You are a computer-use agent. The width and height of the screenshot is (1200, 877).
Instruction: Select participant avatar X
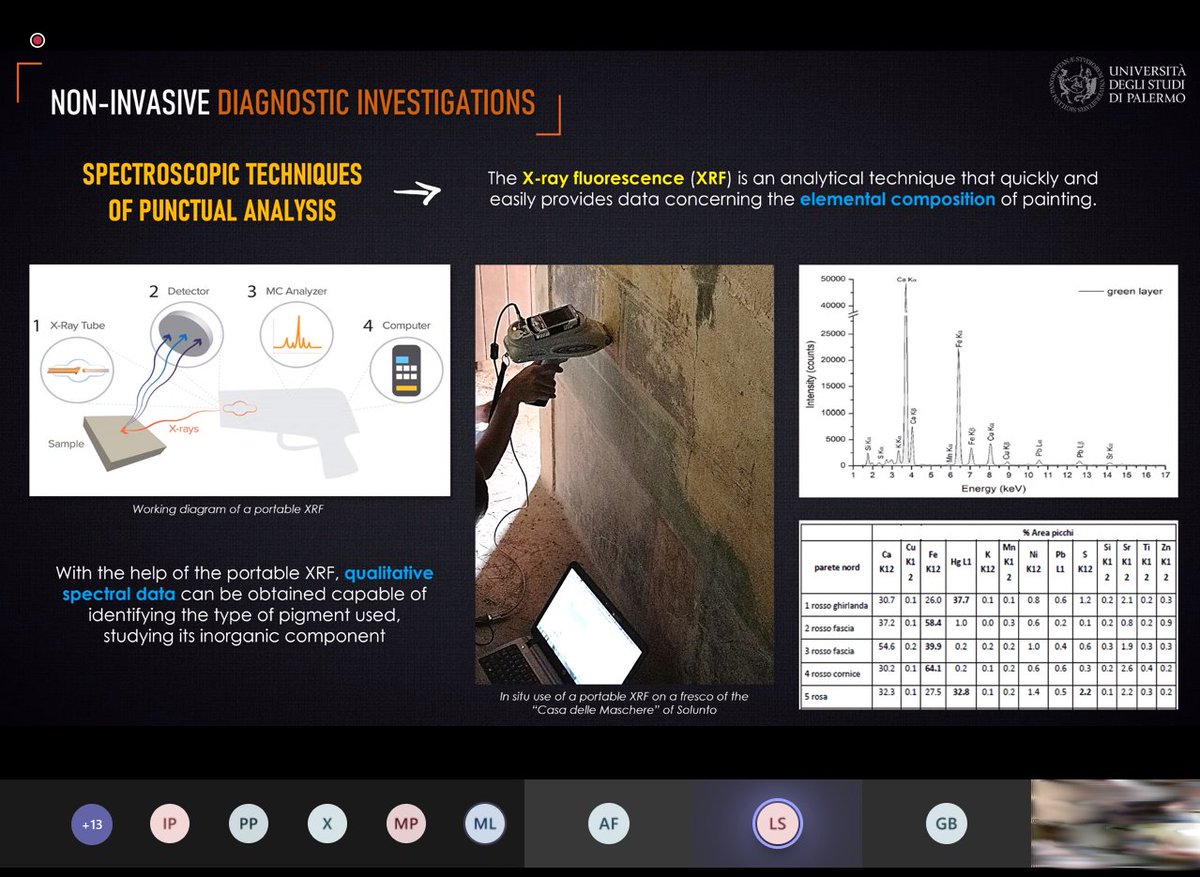(327, 825)
